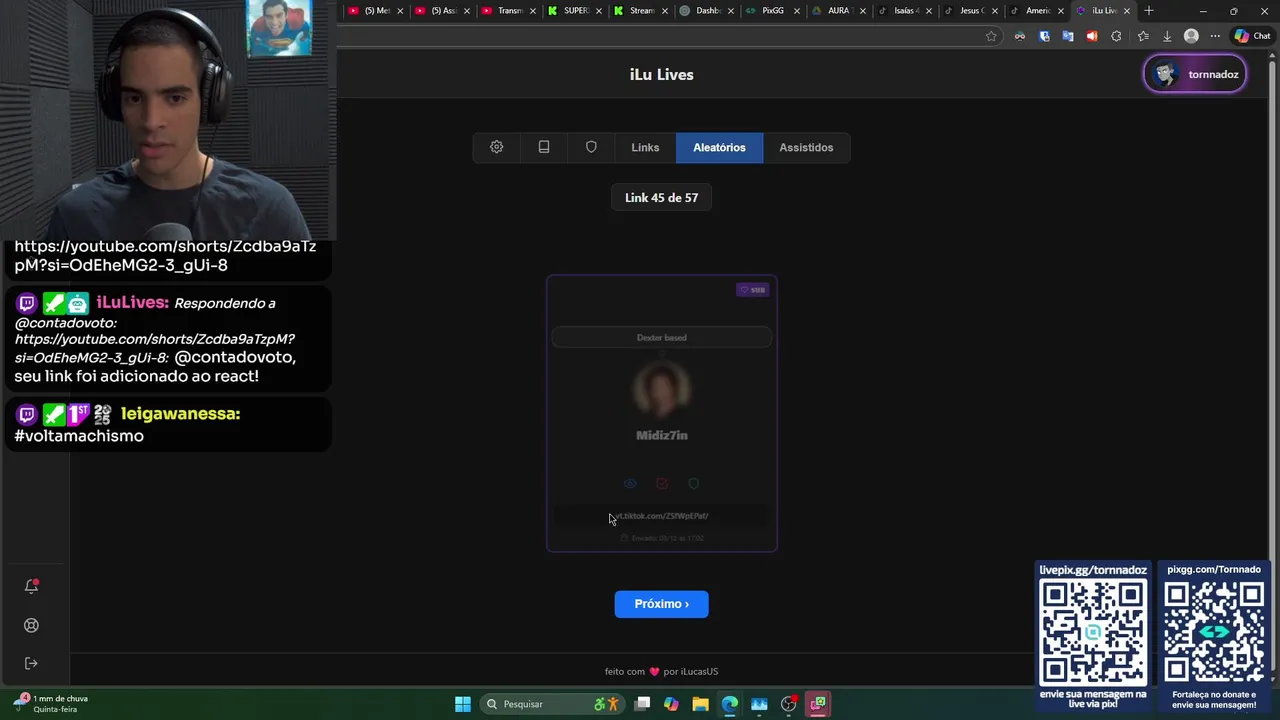
Task: Open Task View on taskbar
Action: [x=643, y=704]
